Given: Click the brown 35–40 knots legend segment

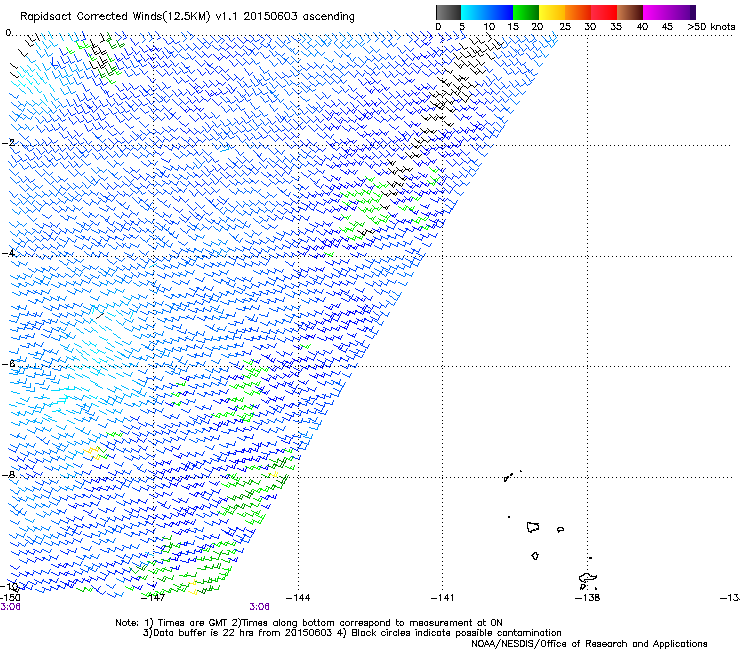Looking at the screenshot, I should (630, 12).
